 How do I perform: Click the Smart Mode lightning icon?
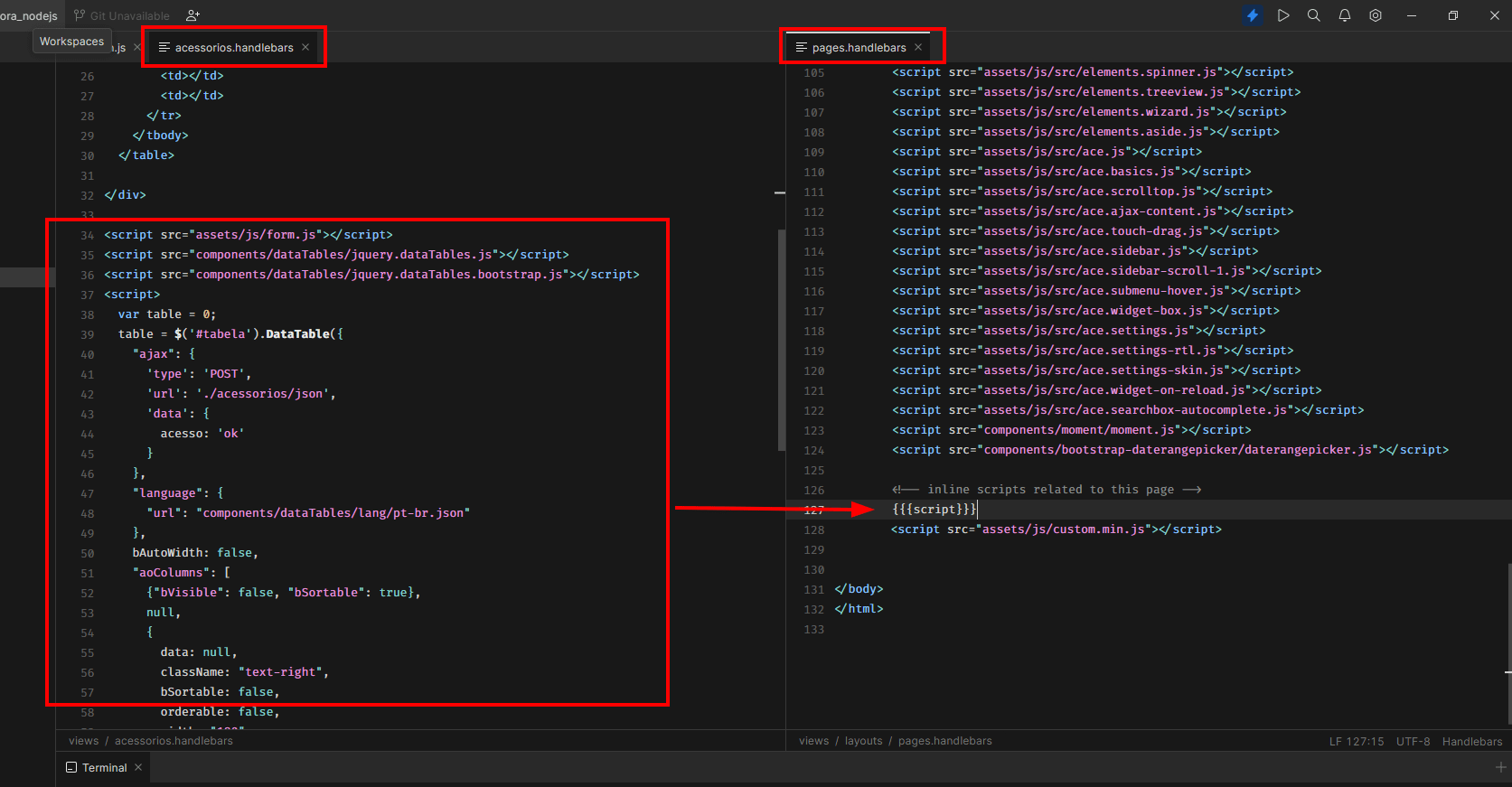coord(1252,15)
